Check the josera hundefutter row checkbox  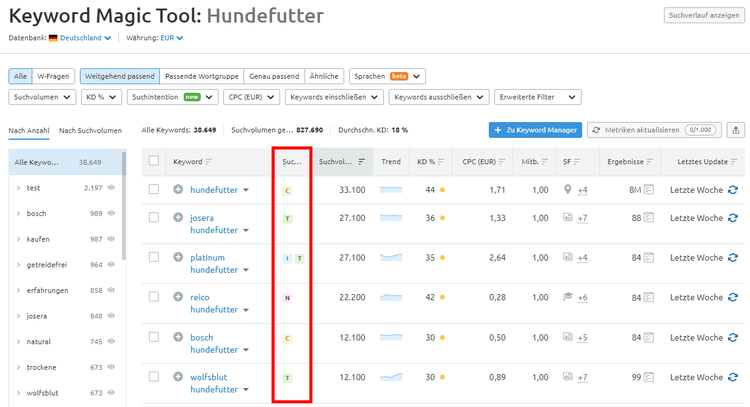[x=154, y=217]
